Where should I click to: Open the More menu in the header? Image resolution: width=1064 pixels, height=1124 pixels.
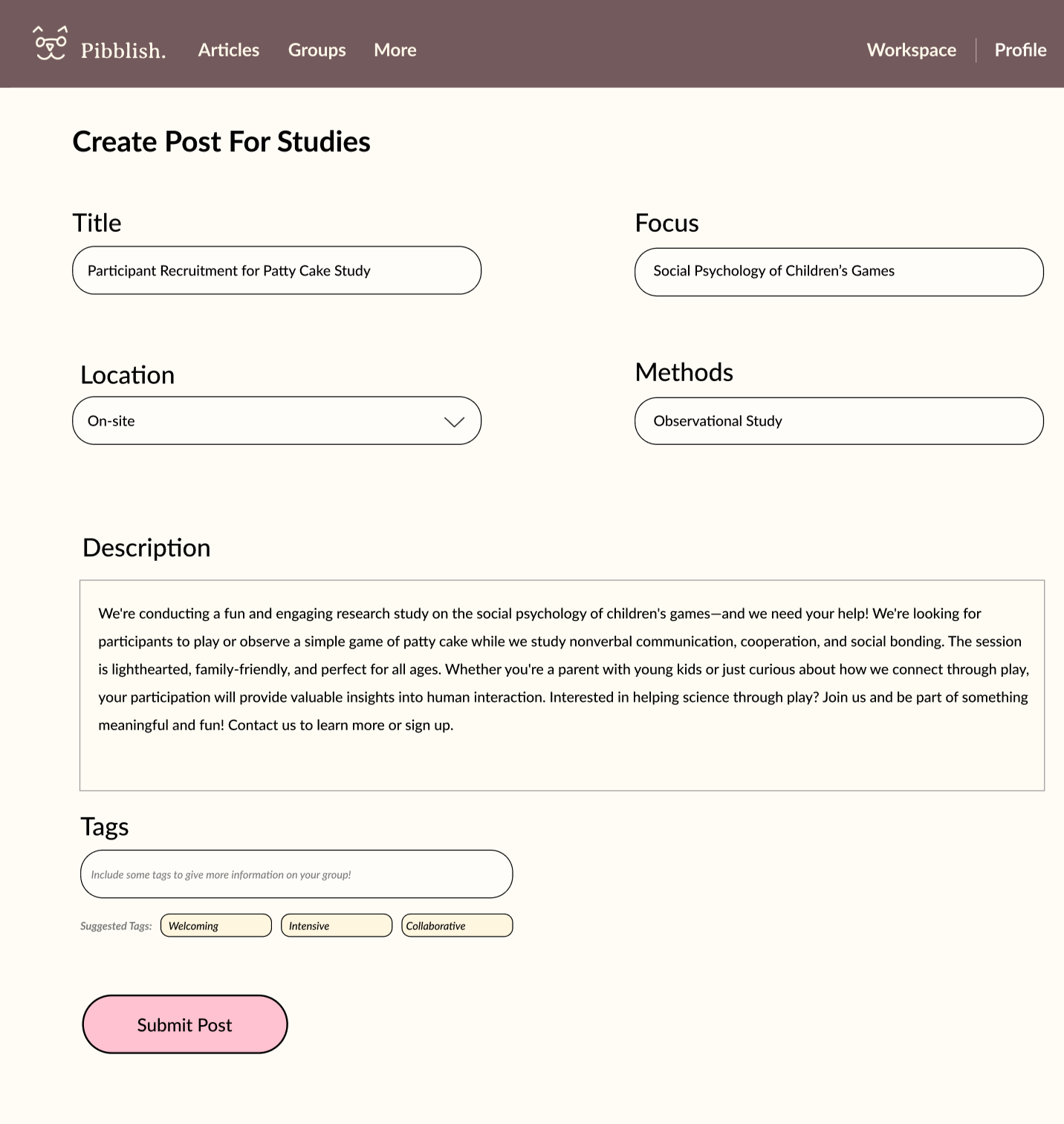tap(395, 50)
